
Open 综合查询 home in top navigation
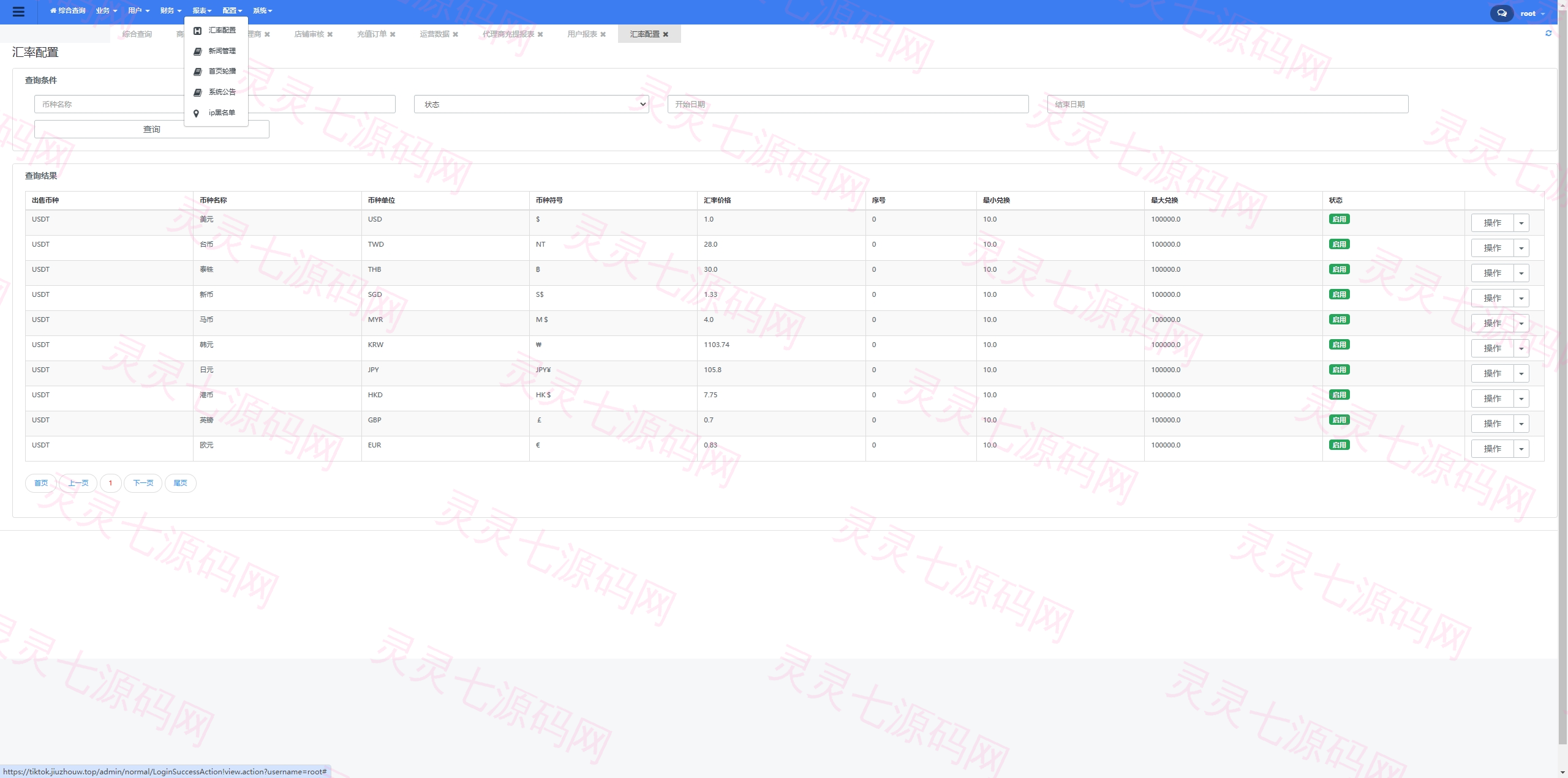(67, 10)
